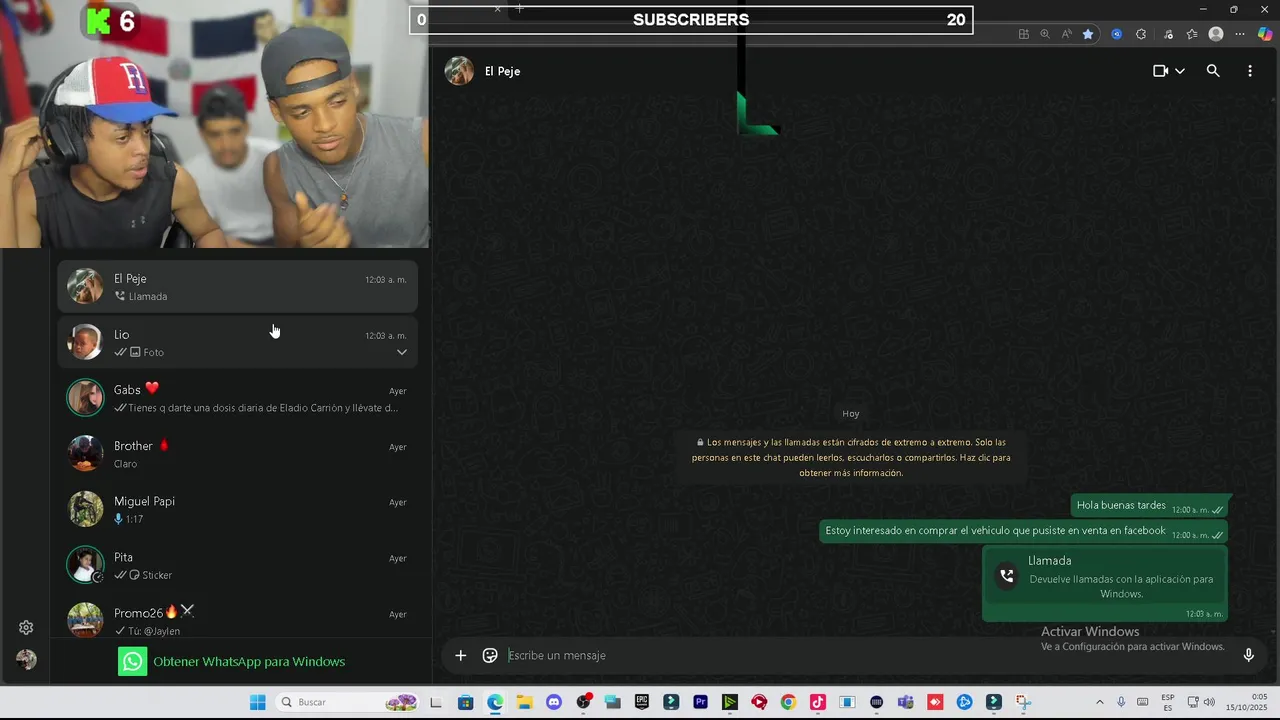Open Epic Games from taskbar
This screenshot has height=720, width=1280.
coord(641,702)
